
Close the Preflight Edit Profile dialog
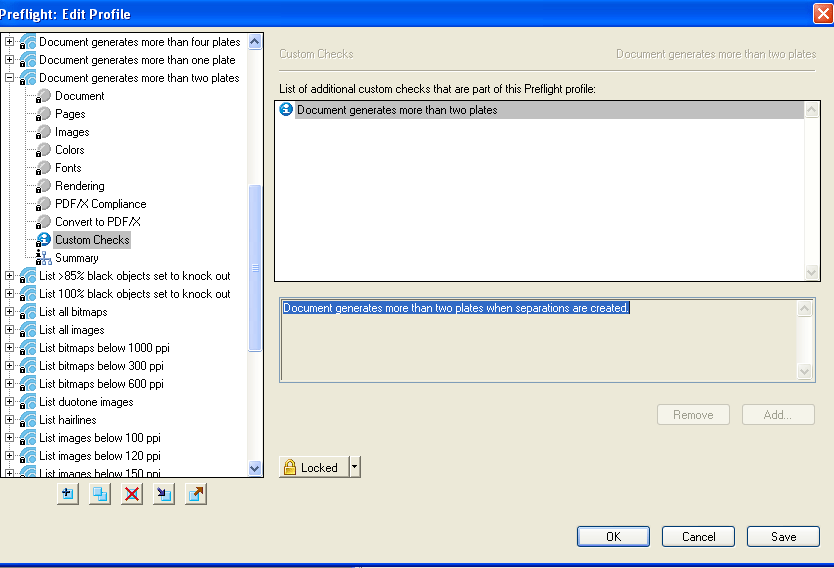click(823, 13)
